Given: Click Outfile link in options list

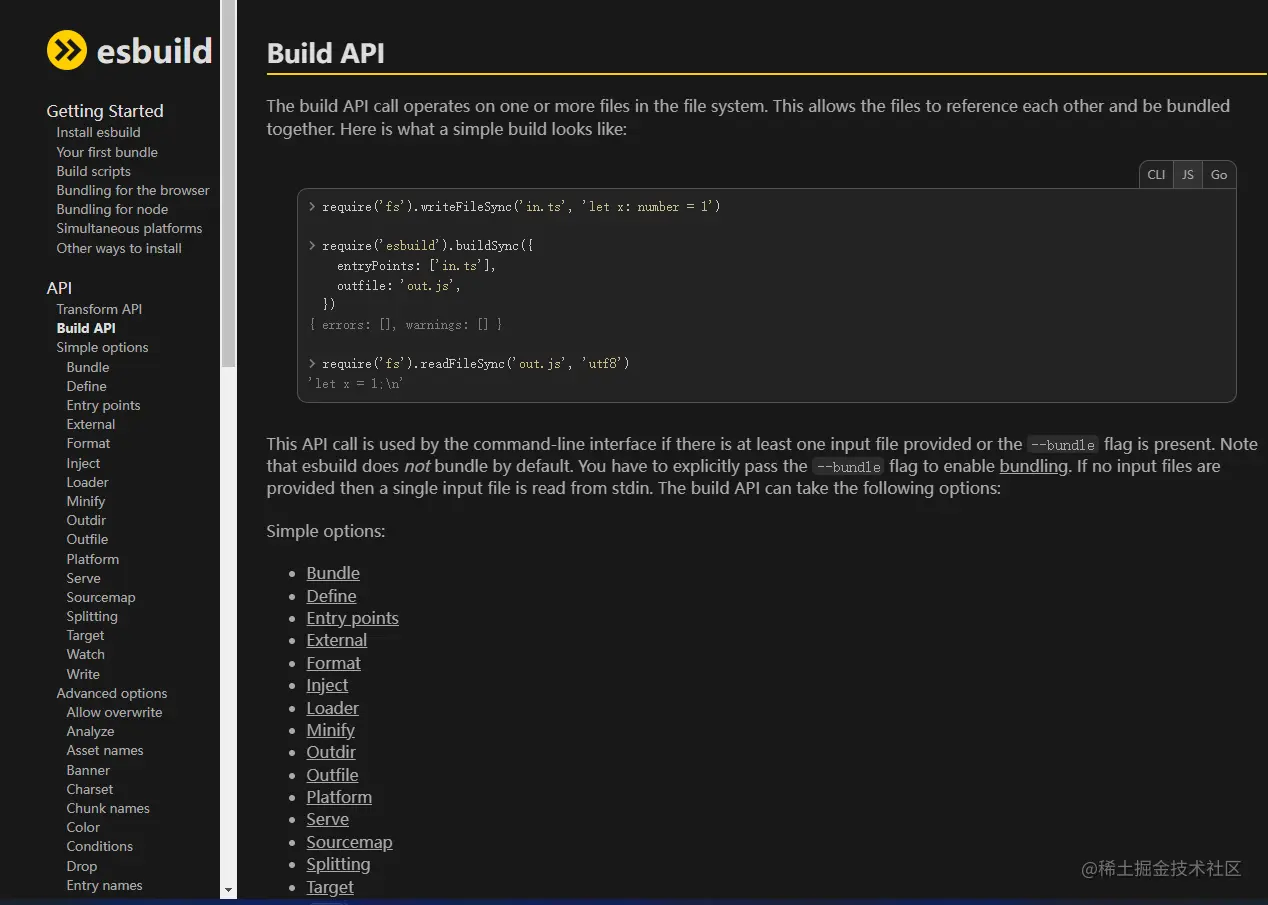Looking at the screenshot, I should click(x=332, y=775).
